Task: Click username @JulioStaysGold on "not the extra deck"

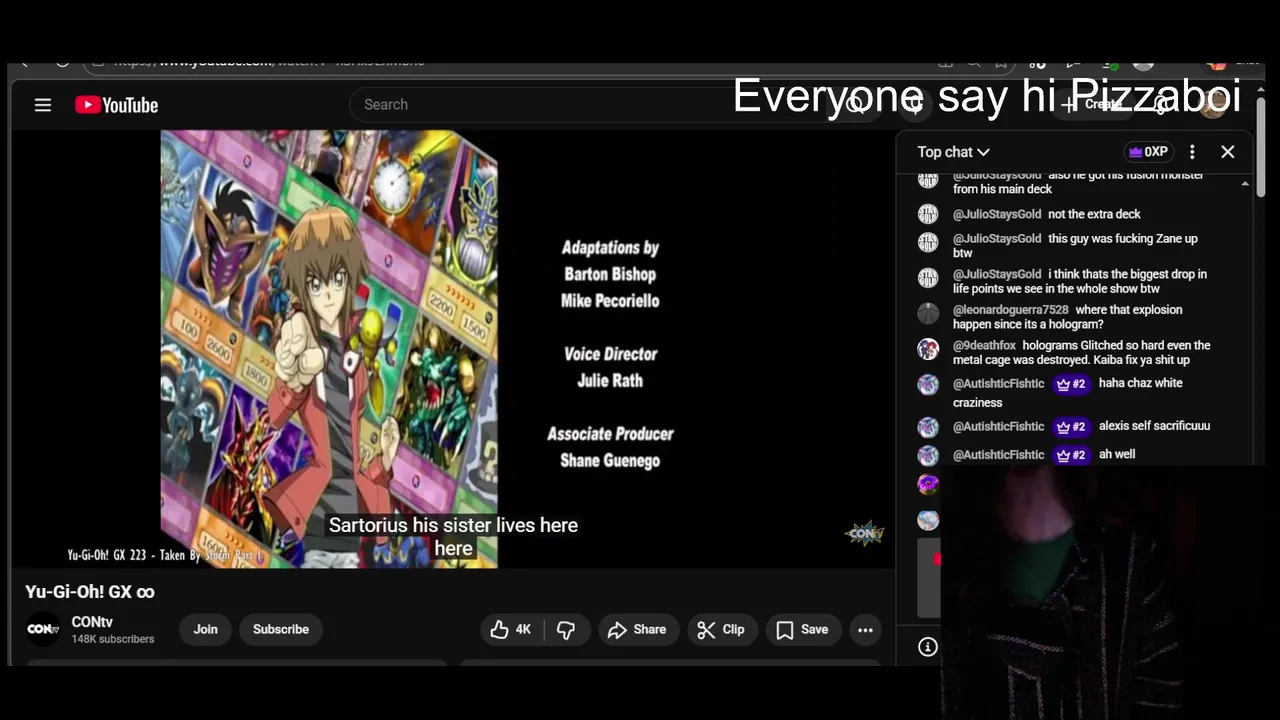Action: (997, 214)
